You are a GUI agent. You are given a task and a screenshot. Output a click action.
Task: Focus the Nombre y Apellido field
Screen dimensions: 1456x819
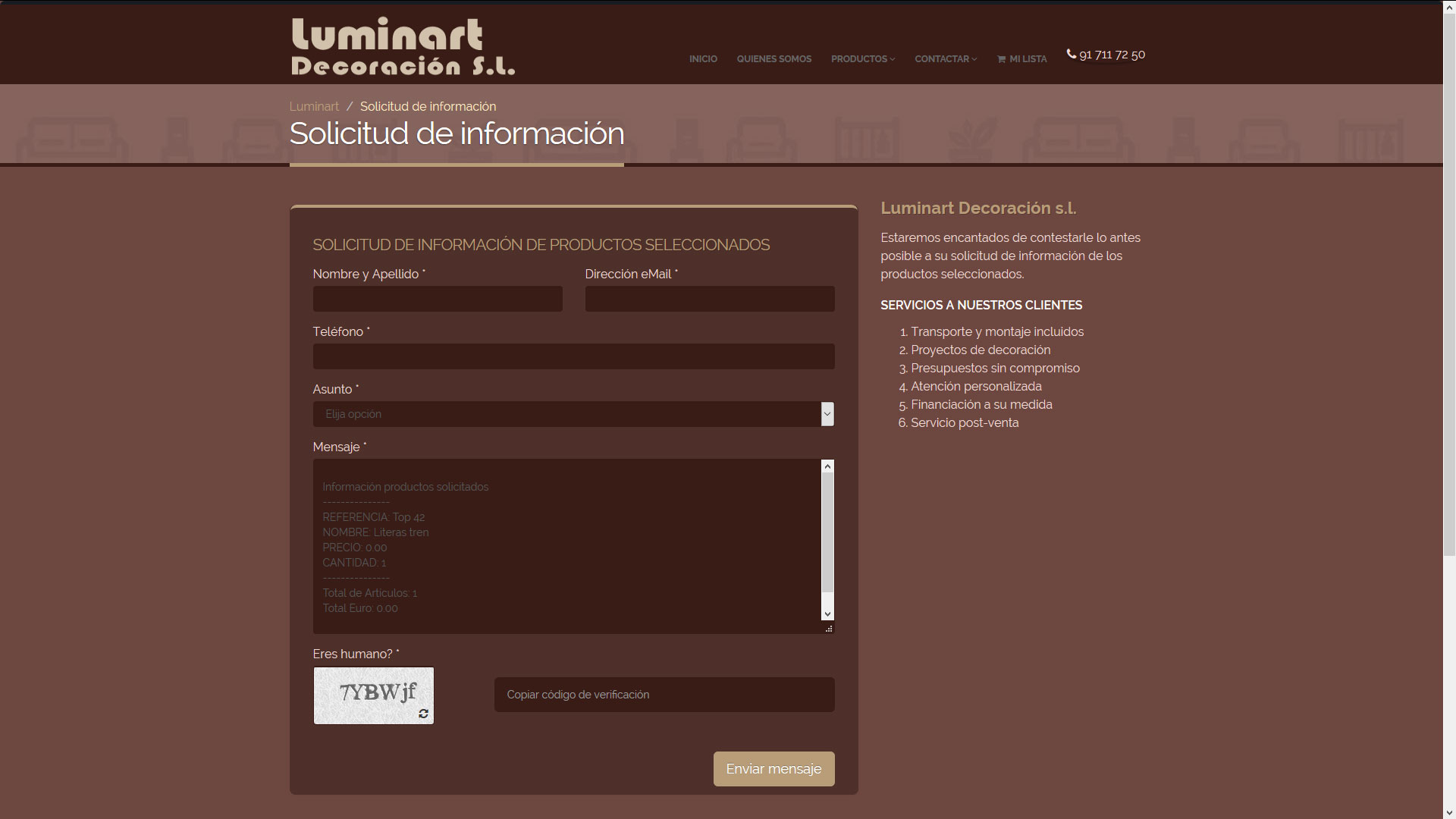click(438, 299)
